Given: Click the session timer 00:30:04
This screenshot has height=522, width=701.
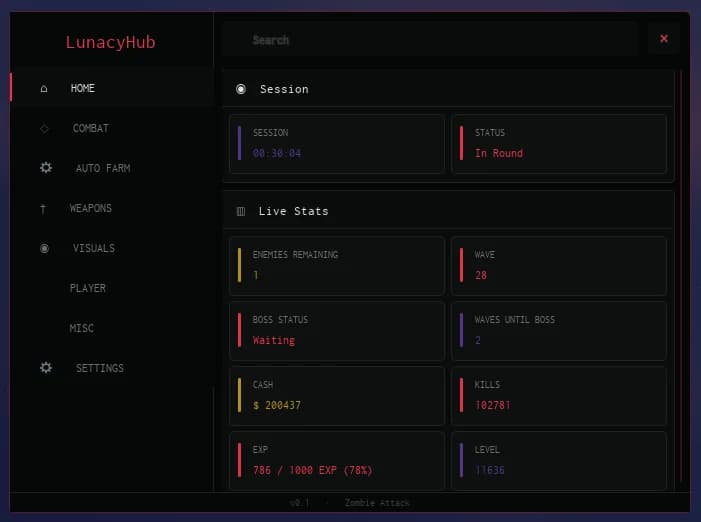Looking at the screenshot, I should click(277, 153).
